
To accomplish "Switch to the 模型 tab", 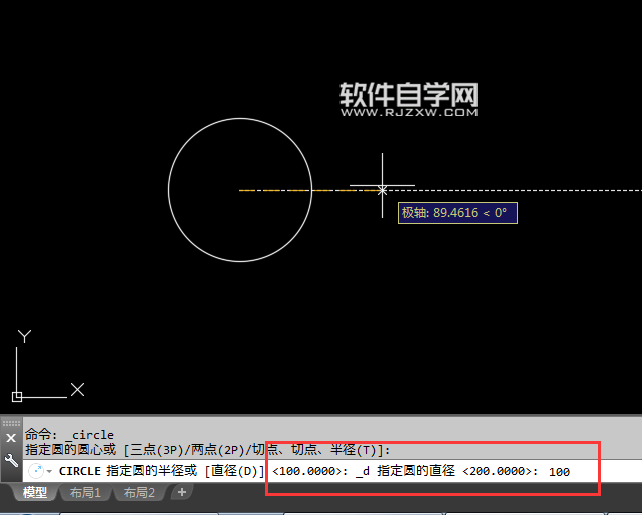I will (34, 492).
